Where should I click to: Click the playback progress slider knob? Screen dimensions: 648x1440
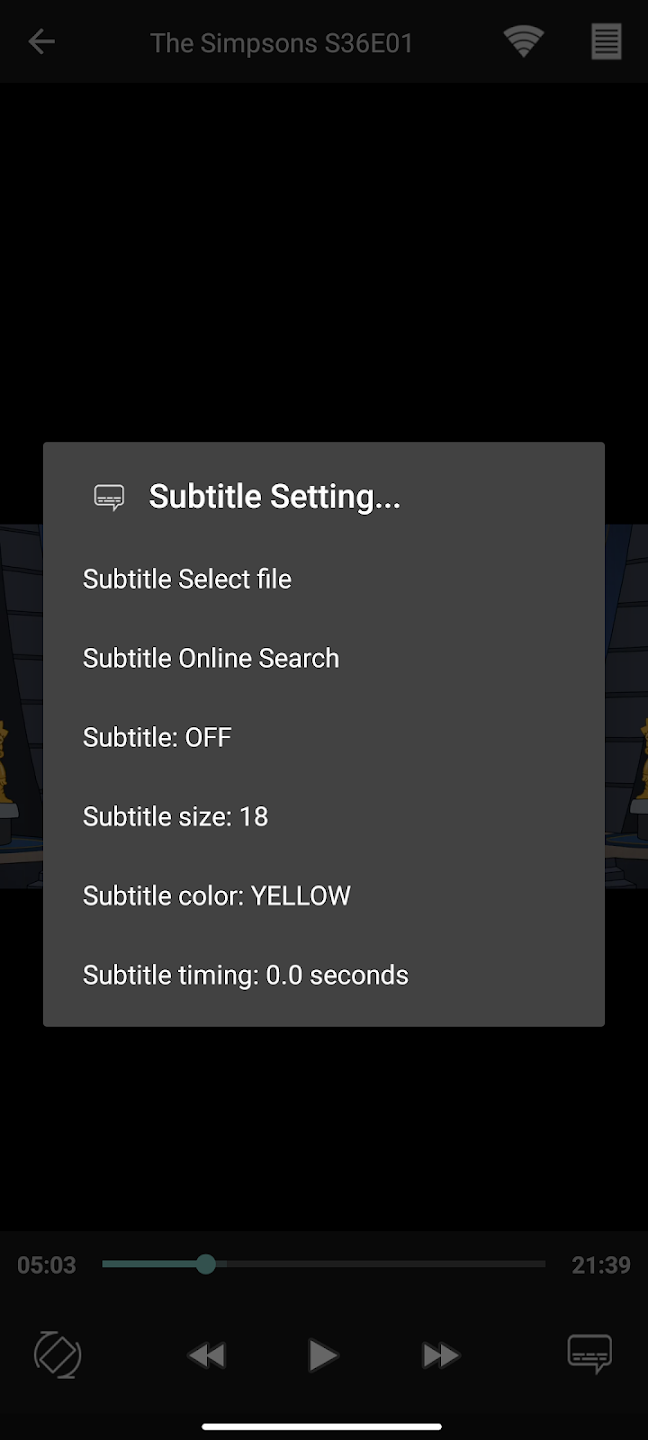click(206, 1264)
